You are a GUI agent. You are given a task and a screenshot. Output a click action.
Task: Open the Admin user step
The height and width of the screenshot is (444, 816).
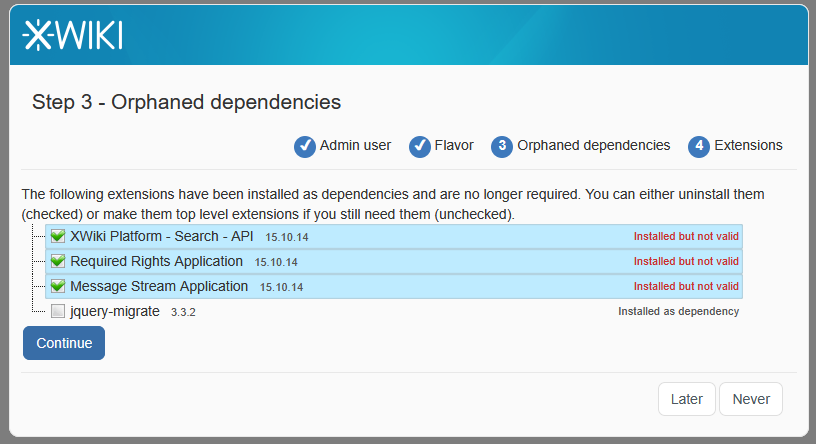click(355, 145)
